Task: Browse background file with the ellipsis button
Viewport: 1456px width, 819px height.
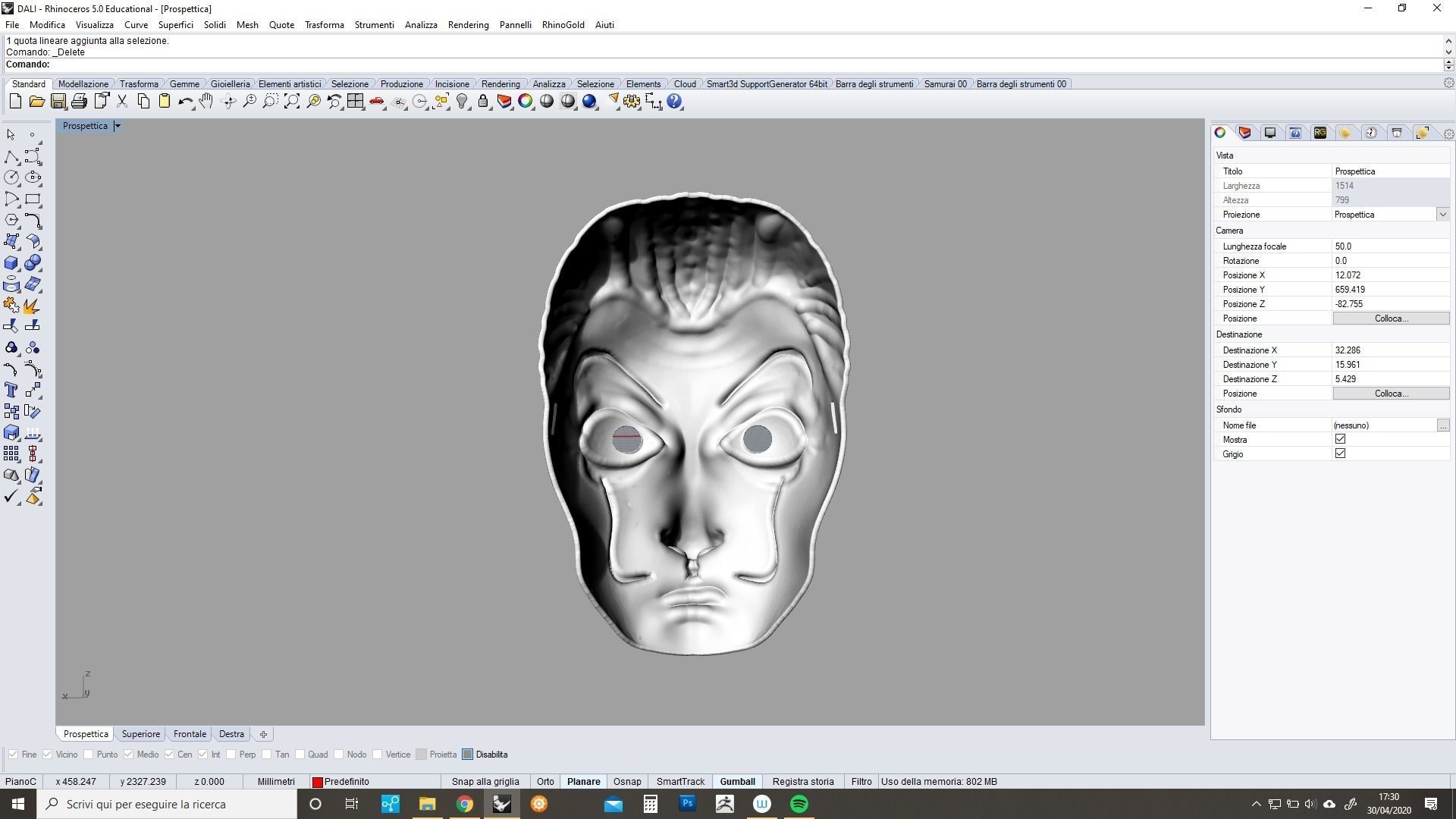Action: coord(1442,425)
